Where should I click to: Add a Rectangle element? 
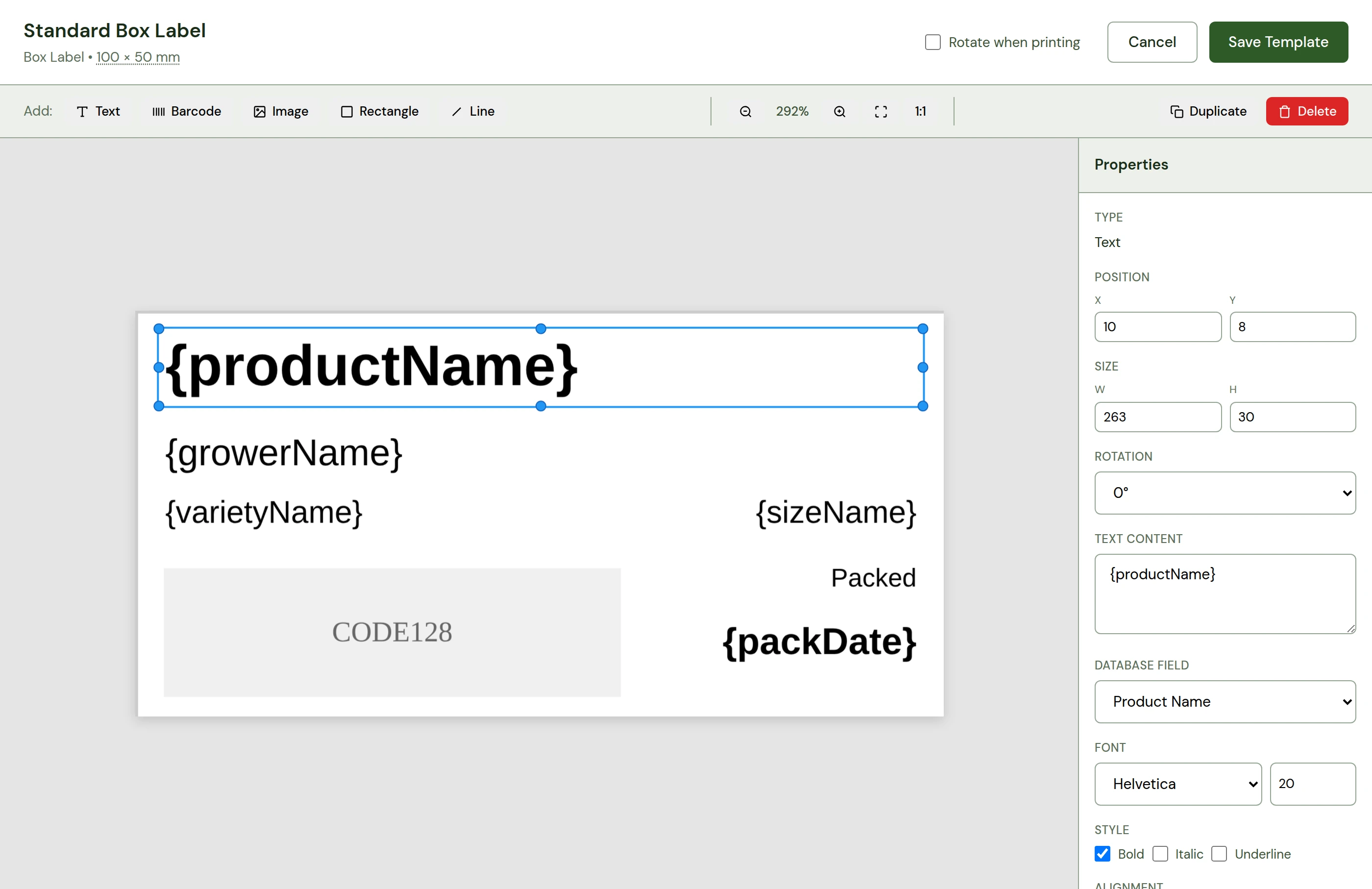coord(379,111)
